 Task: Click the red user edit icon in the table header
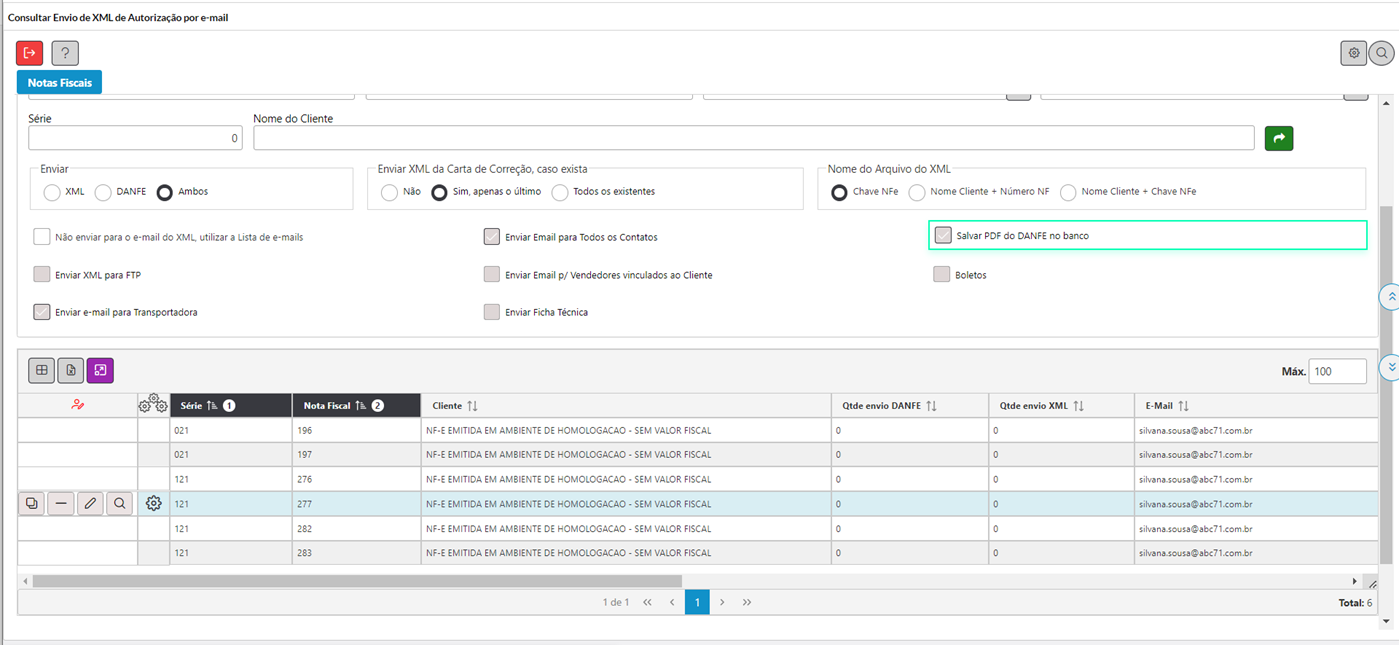pyautogui.click(x=77, y=405)
